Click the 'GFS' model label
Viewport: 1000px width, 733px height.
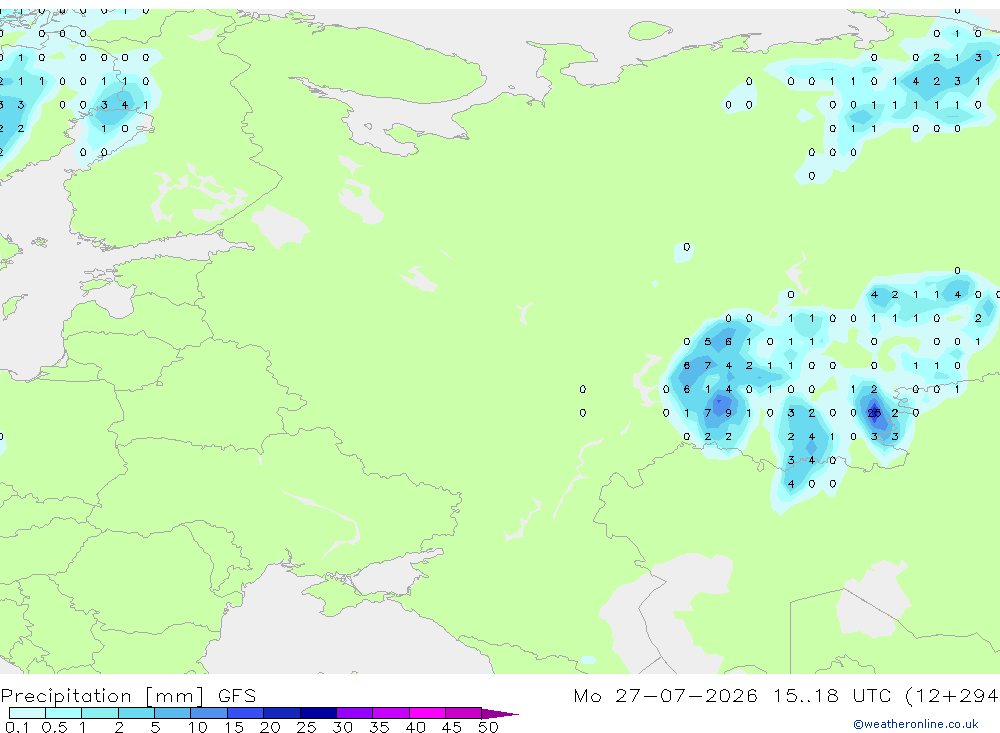[237, 696]
